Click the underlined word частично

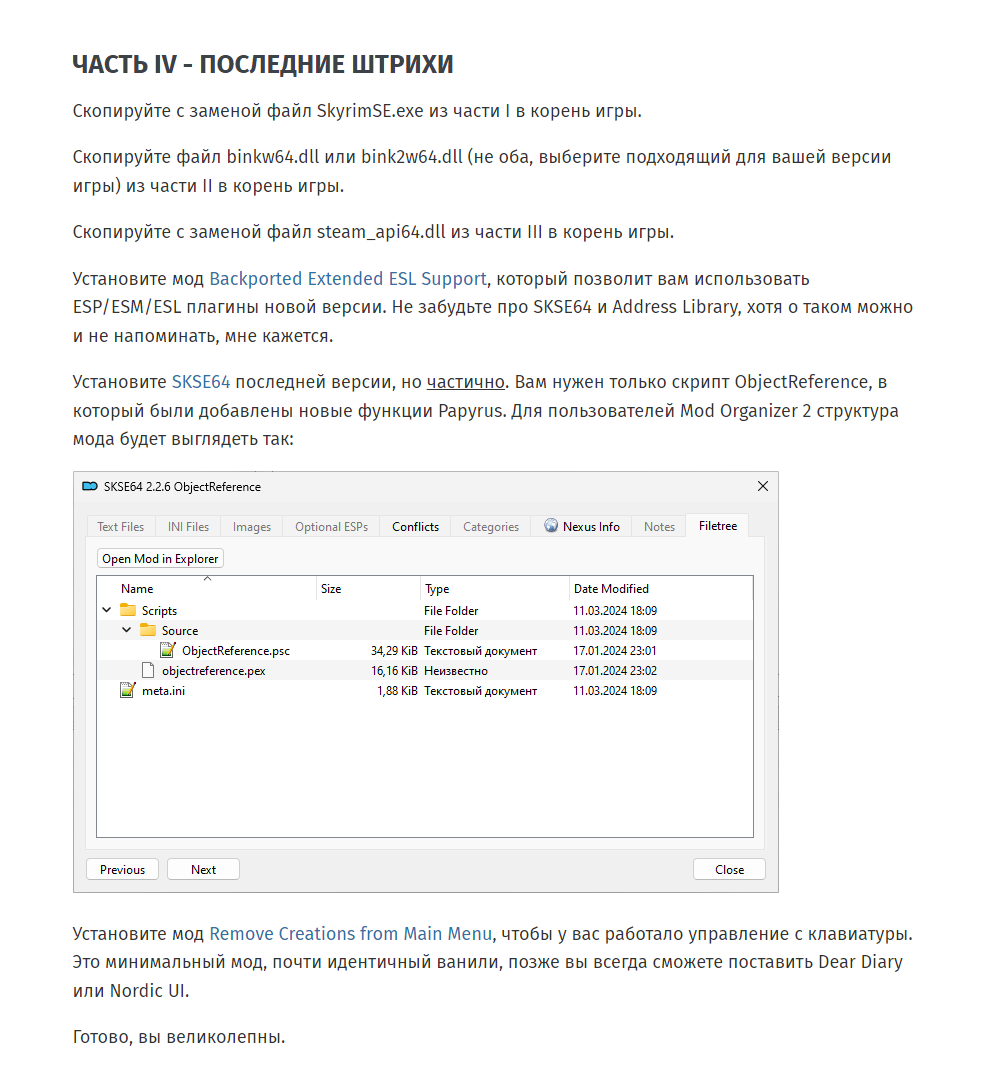[465, 382]
